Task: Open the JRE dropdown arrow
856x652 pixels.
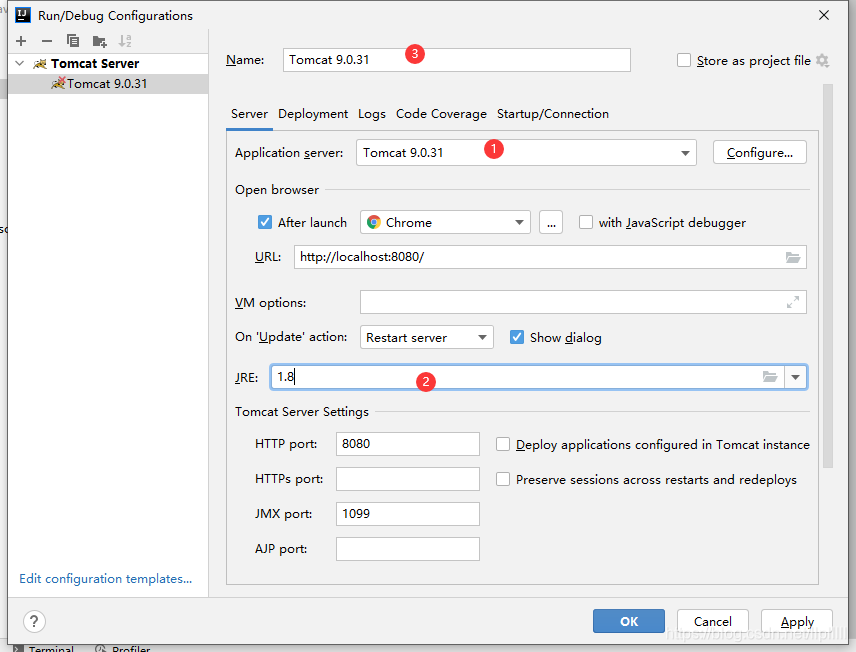Action: pos(795,377)
